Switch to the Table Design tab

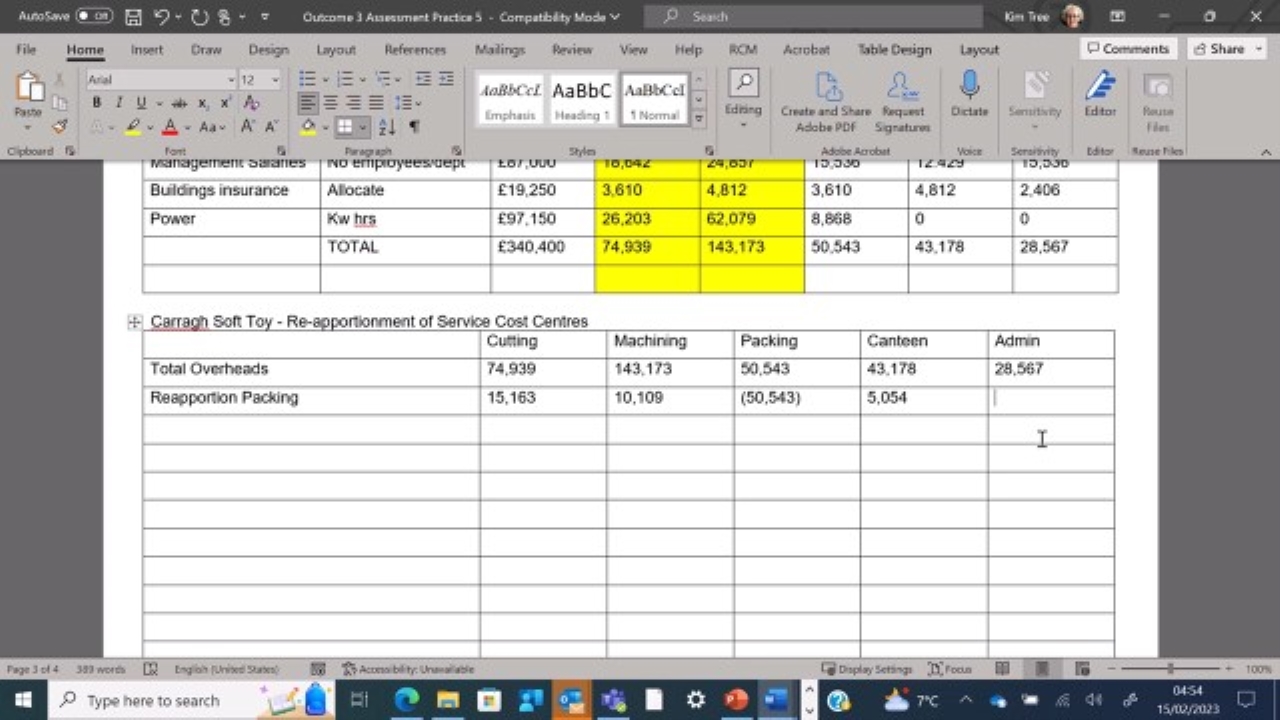pyautogui.click(x=893, y=49)
